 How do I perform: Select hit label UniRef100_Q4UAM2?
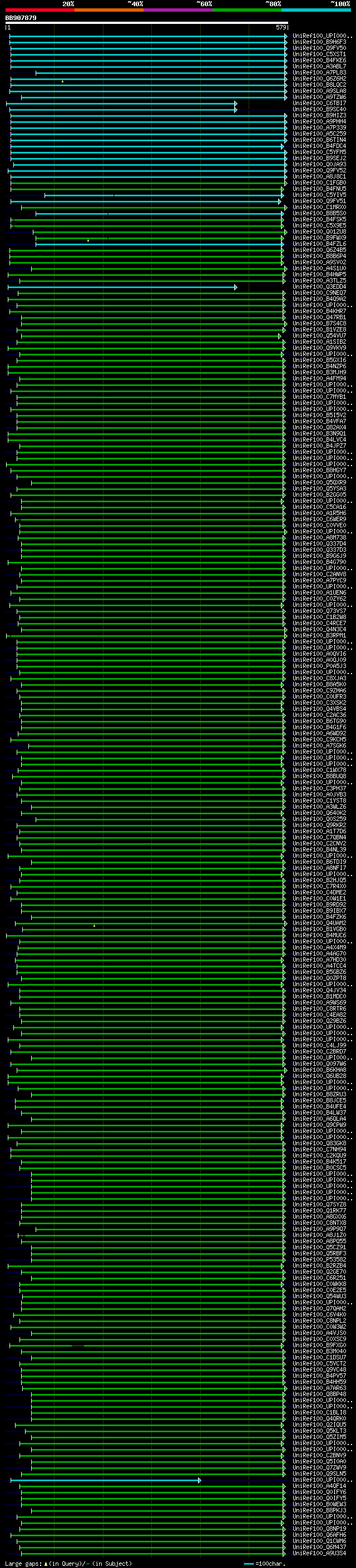tap(319, 923)
